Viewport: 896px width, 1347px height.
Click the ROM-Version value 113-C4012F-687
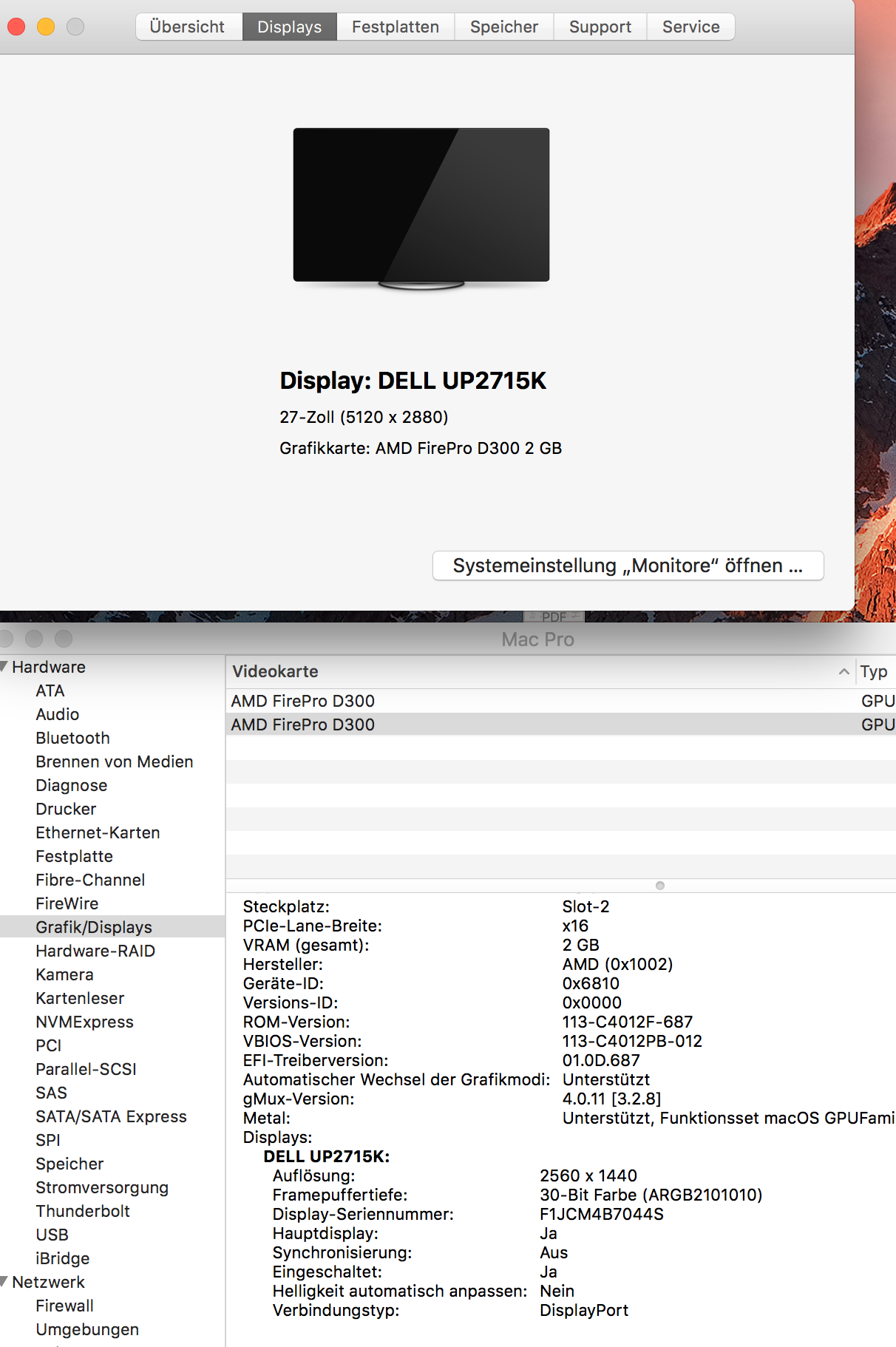(x=628, y=1022)
